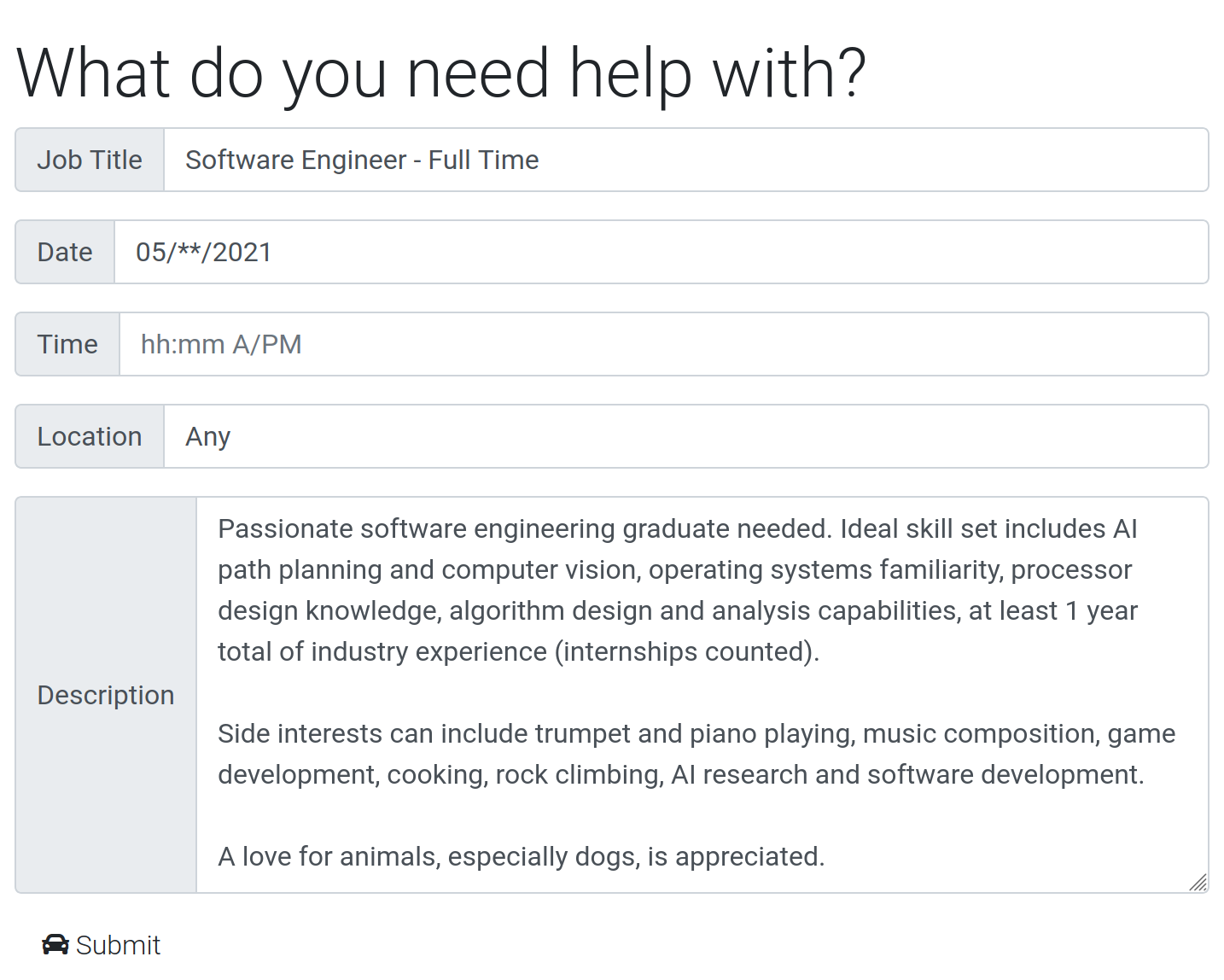1224x980 pixels.
Task: Click the "Time" field label
Action: pos(67,345)
